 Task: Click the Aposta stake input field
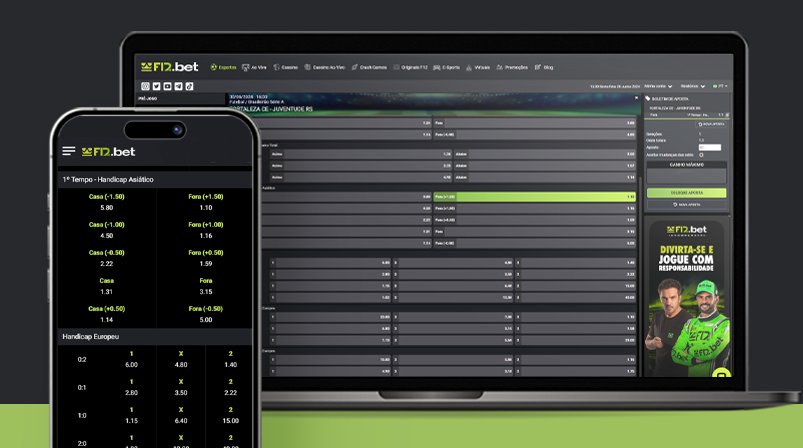710,147
